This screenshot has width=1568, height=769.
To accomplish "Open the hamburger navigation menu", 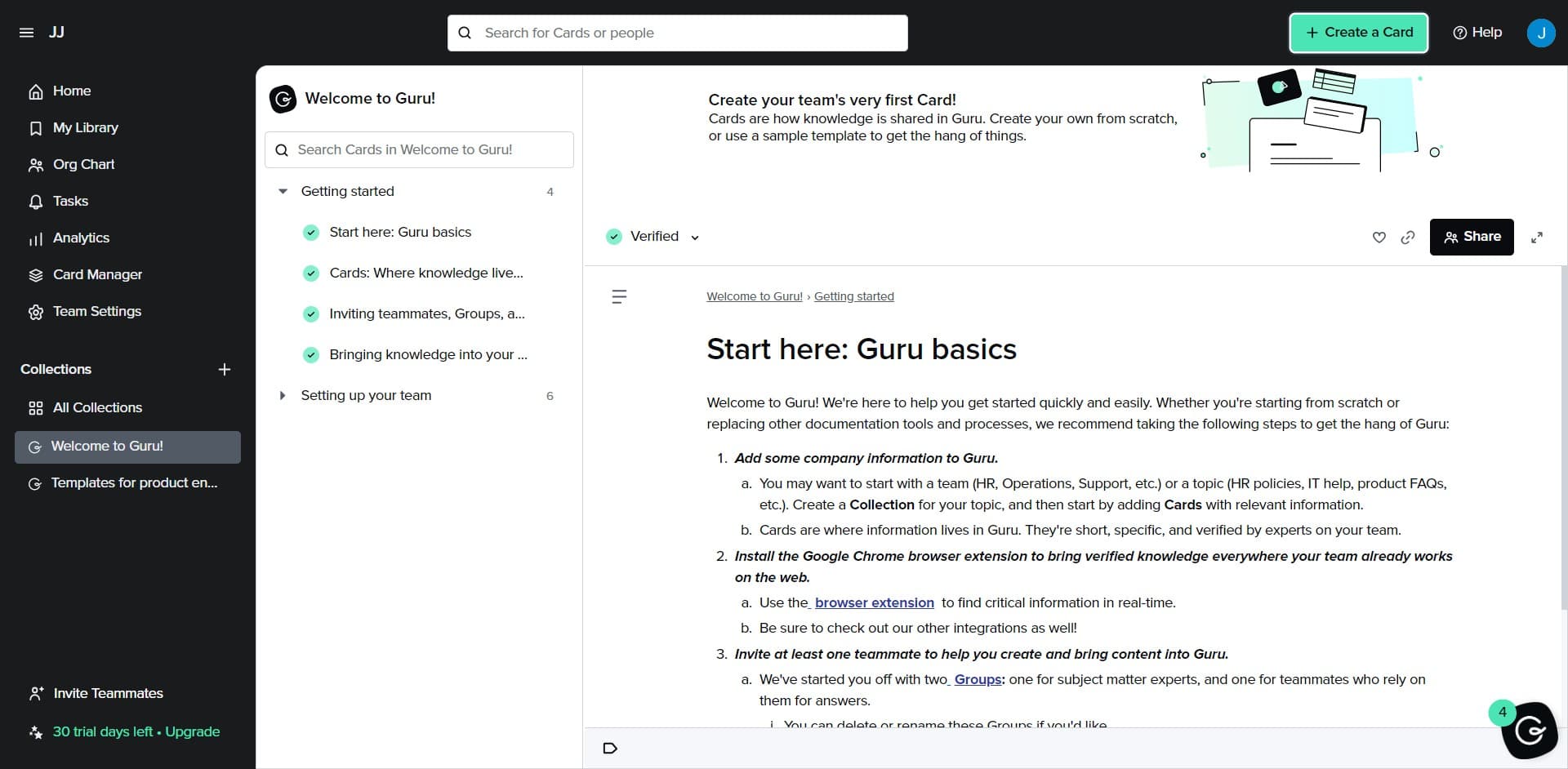I will [x=26, y=33].
